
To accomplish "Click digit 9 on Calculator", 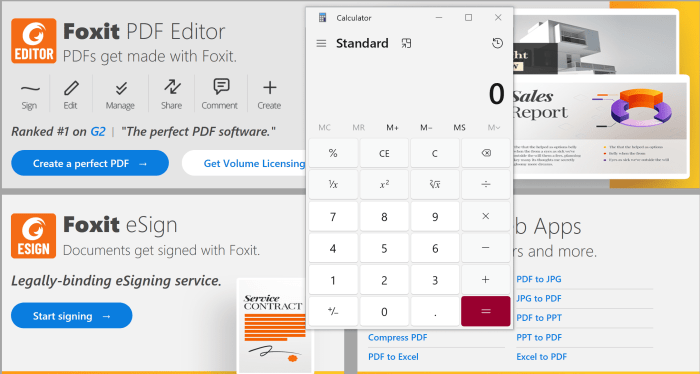I will [435, 216].
